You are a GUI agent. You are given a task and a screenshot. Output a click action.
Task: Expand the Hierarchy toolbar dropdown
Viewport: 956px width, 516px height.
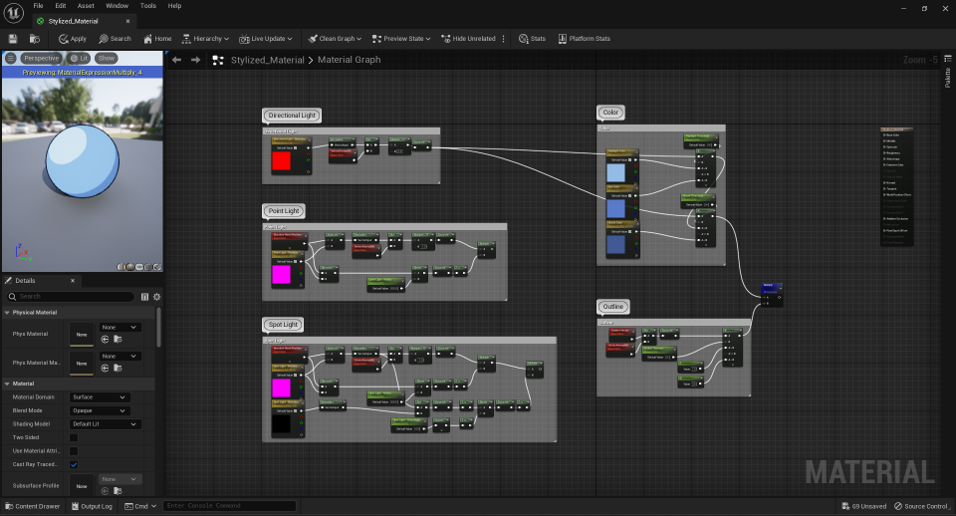(x=205, y=39)
